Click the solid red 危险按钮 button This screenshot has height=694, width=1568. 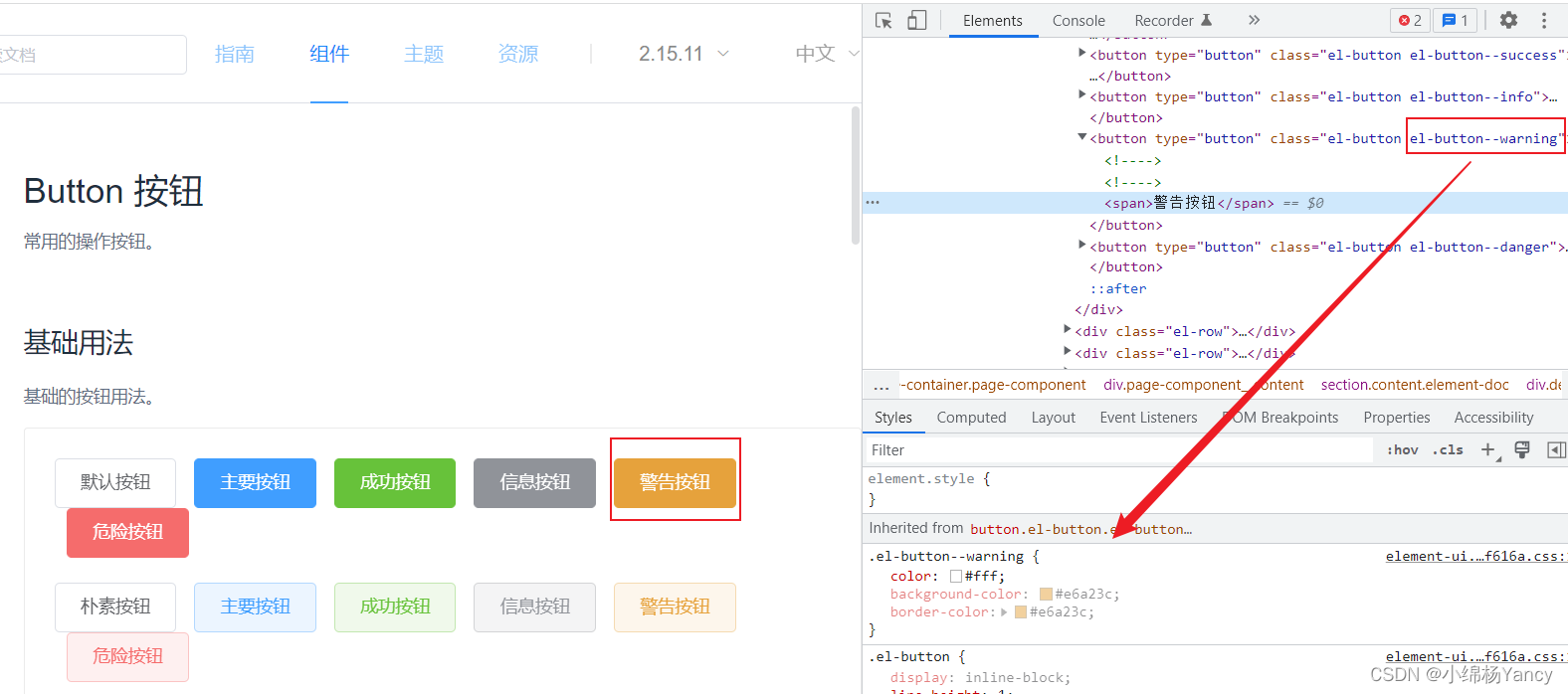coord(127,533)
